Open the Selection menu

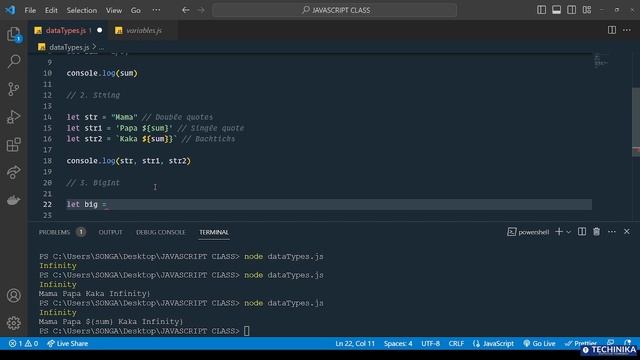[82, 10]
